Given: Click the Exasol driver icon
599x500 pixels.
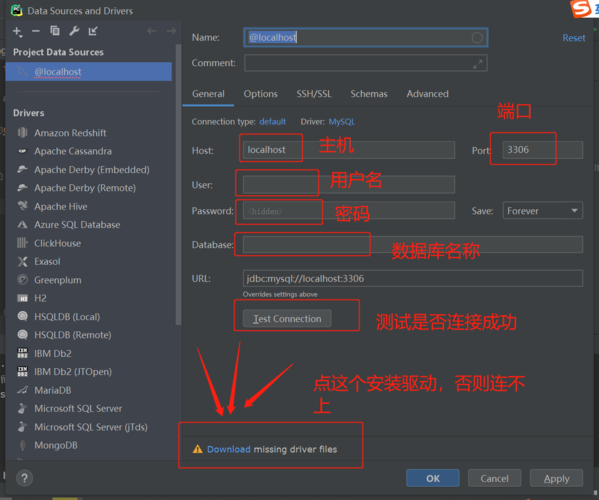Looking at the screenshot, I should 23,262.
